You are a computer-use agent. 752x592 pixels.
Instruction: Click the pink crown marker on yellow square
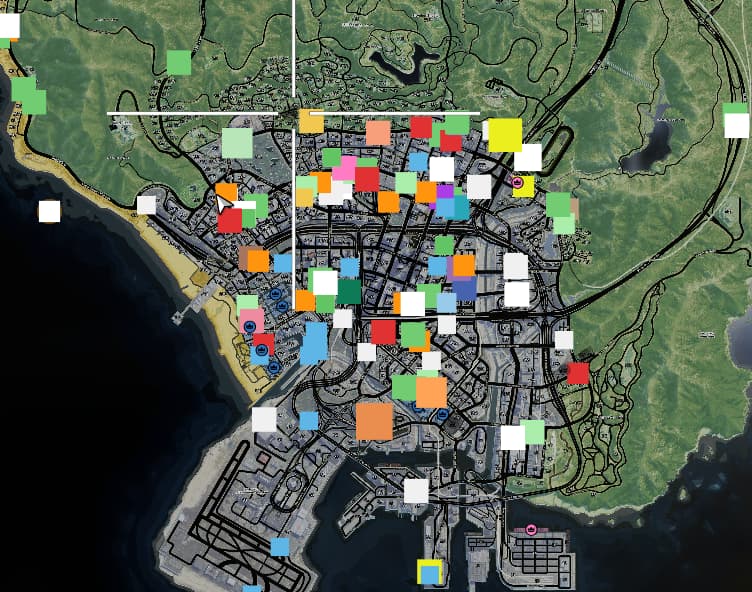(x=517, y=182)
